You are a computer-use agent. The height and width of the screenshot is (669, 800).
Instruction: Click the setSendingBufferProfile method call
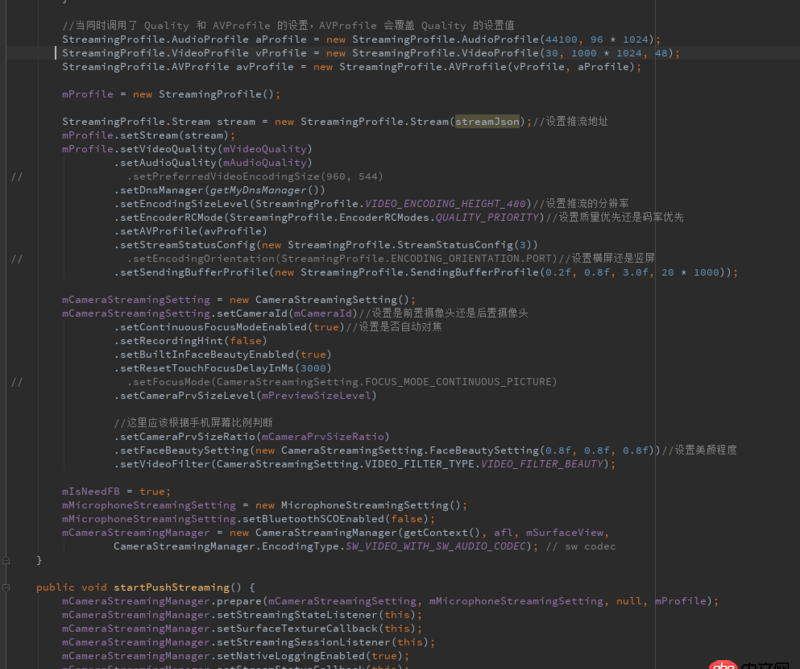[194, 272]
